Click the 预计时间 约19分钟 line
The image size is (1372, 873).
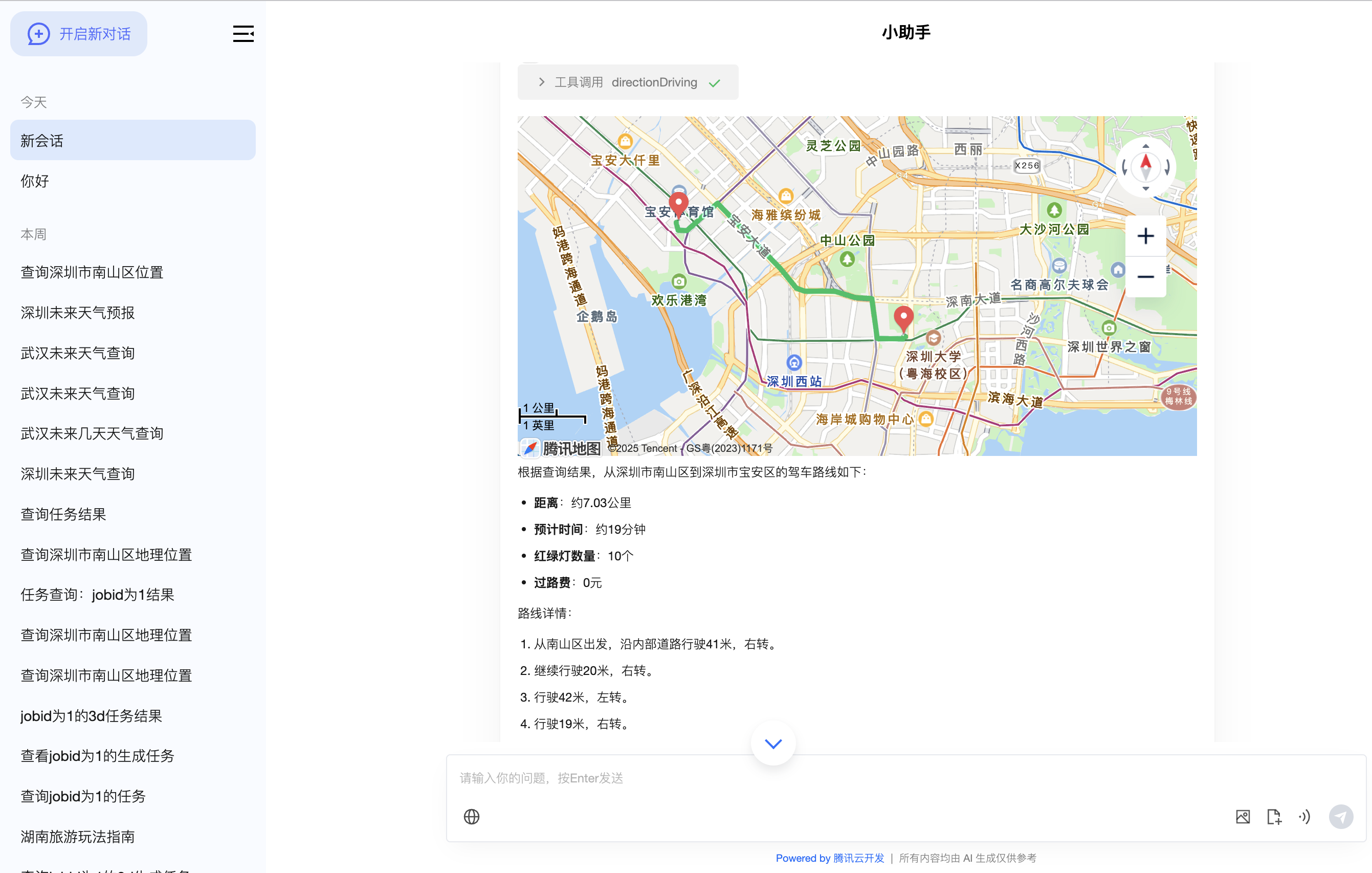(589, 529)
